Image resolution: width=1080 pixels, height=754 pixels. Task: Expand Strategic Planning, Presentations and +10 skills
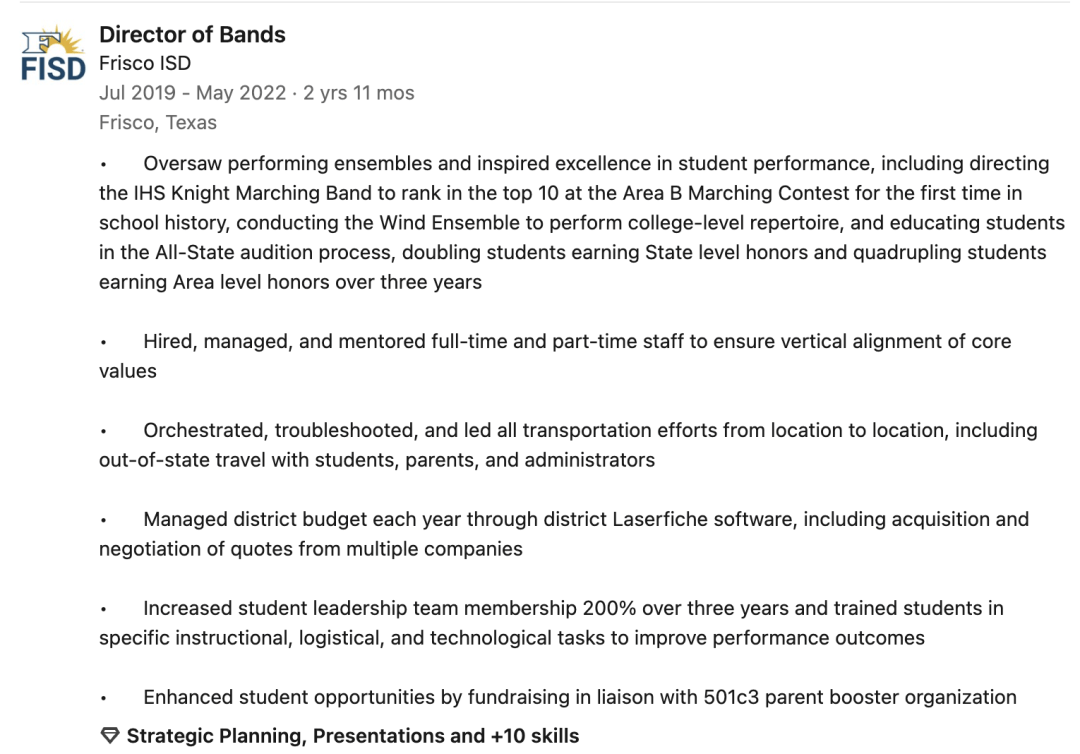(340, 735)
